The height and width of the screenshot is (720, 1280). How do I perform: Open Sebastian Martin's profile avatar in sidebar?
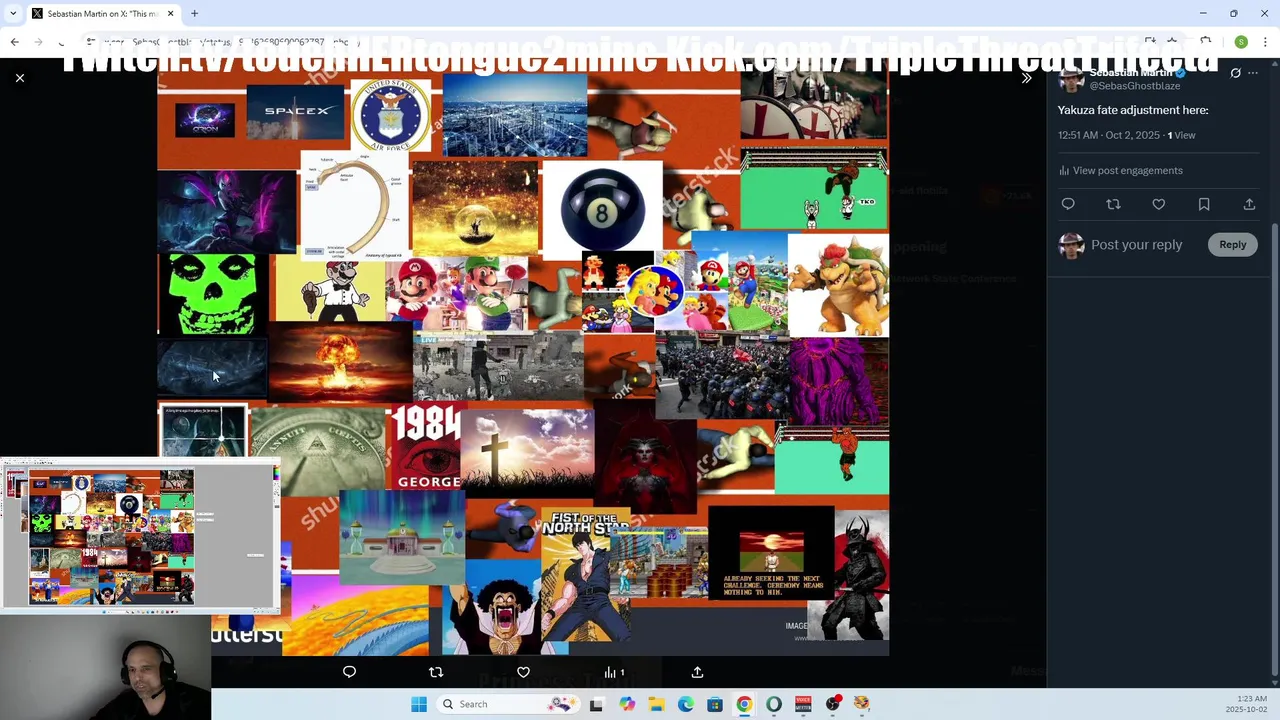[x=1071, y=78]
